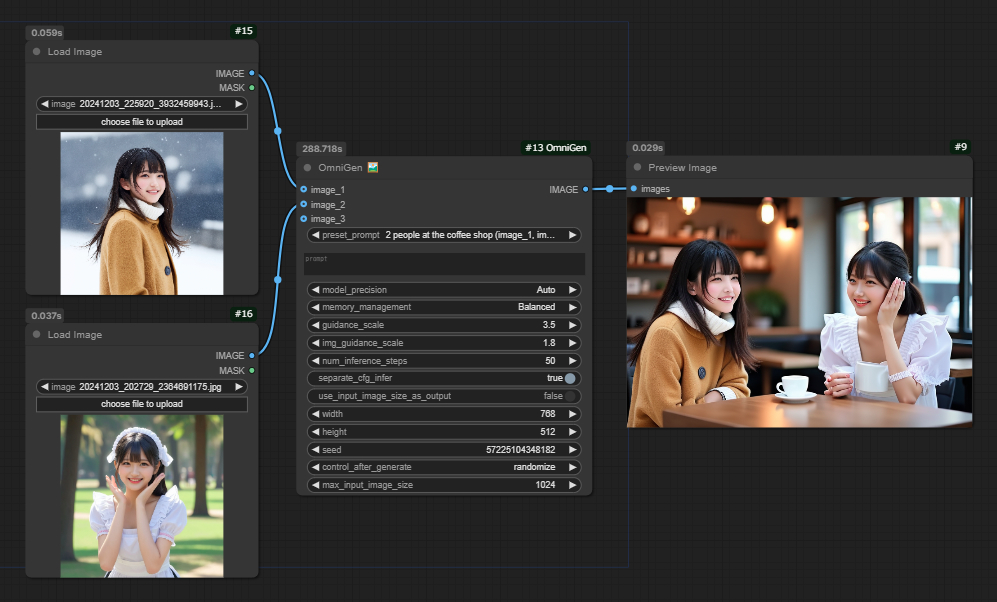Click the #15 node ID badge
The width and height of the screenshot is (997, 602).
(x=244, y=31)
